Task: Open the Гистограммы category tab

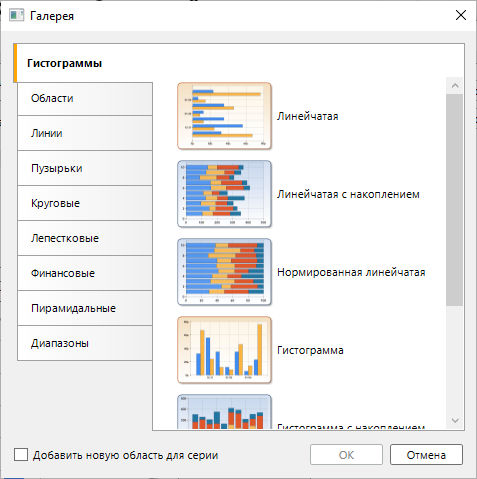Action: coord(83,63)
